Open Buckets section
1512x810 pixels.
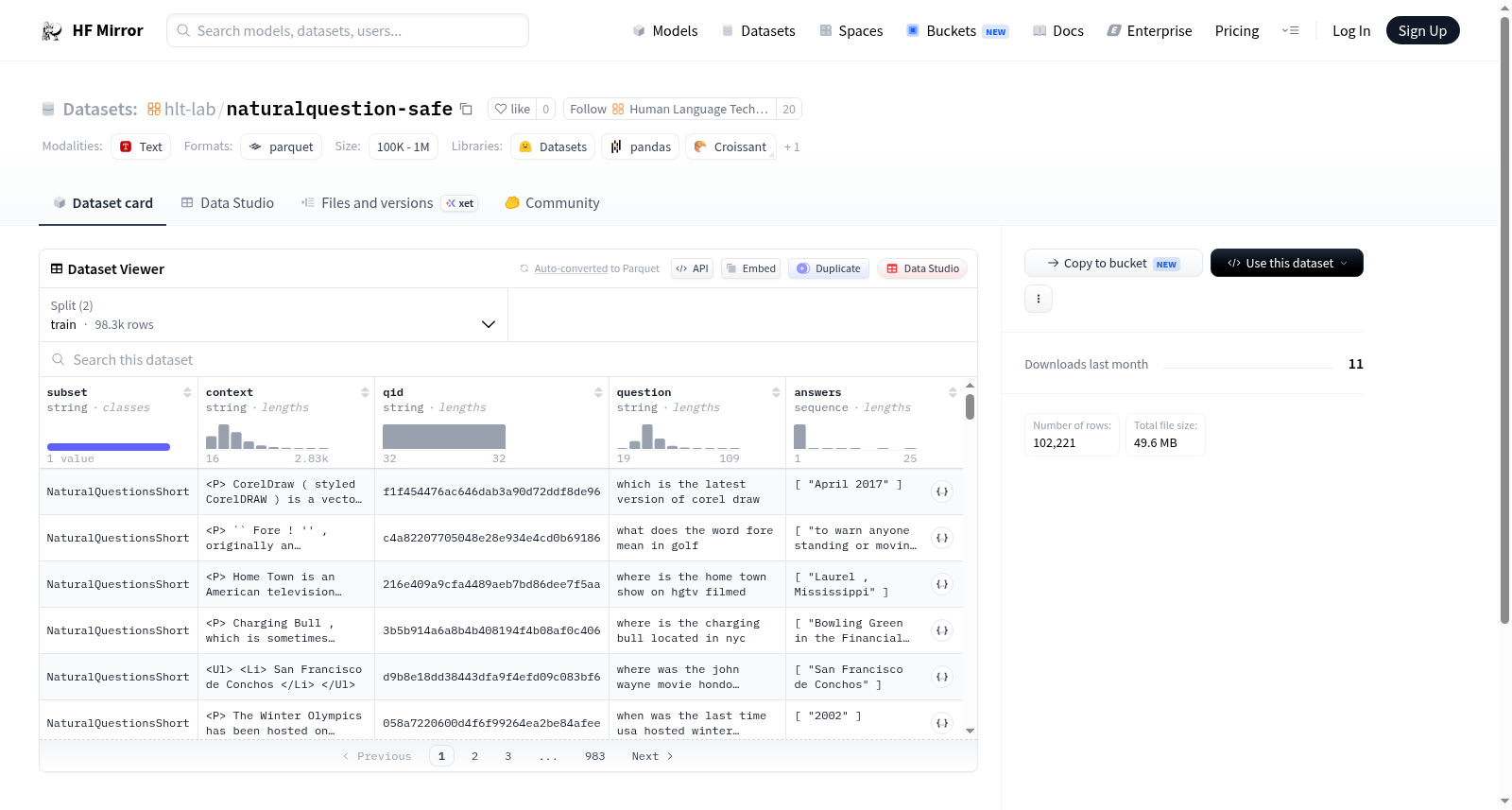point(957,30)
